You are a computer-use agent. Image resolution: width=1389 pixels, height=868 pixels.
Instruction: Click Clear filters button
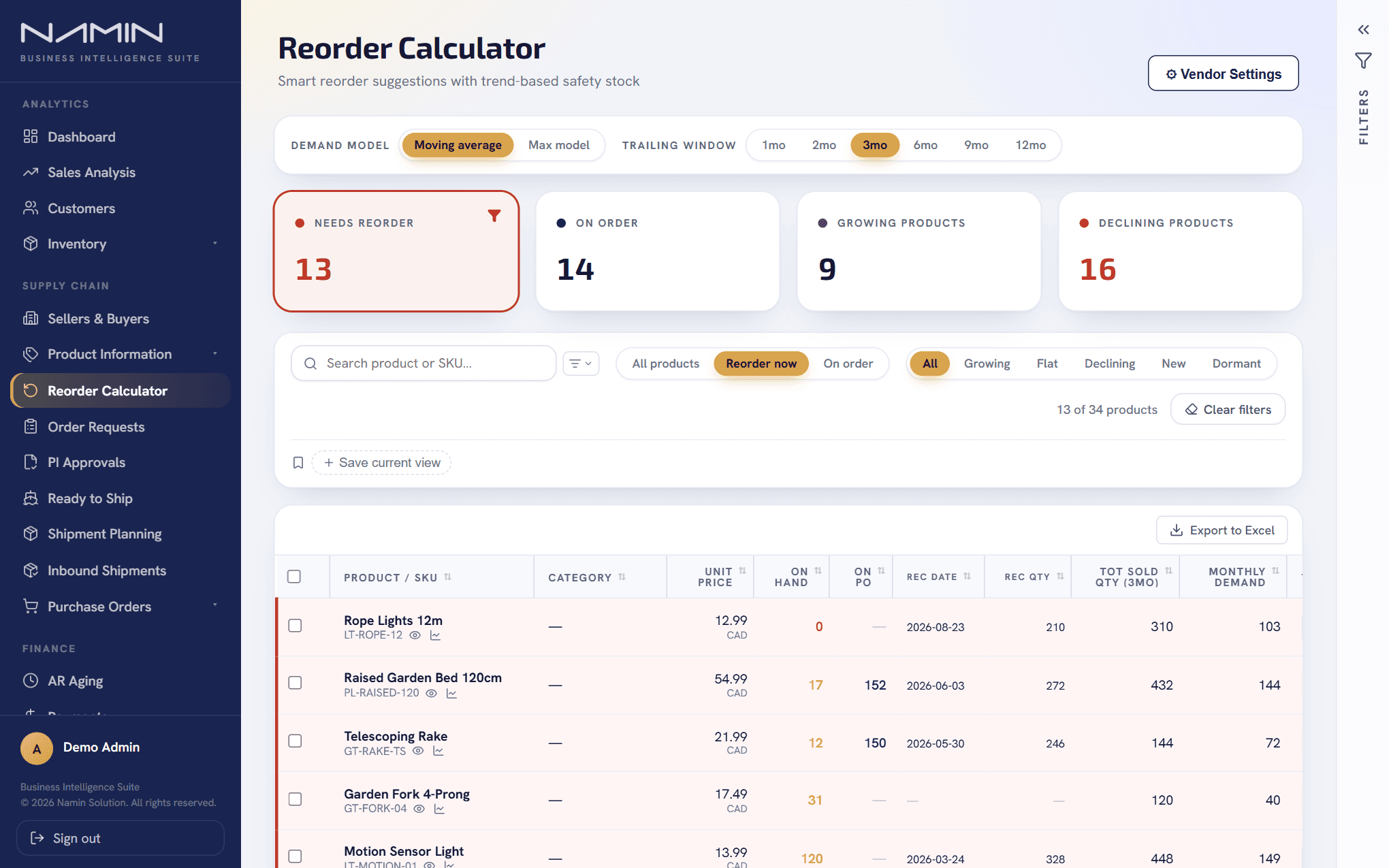coord(1228,409)
